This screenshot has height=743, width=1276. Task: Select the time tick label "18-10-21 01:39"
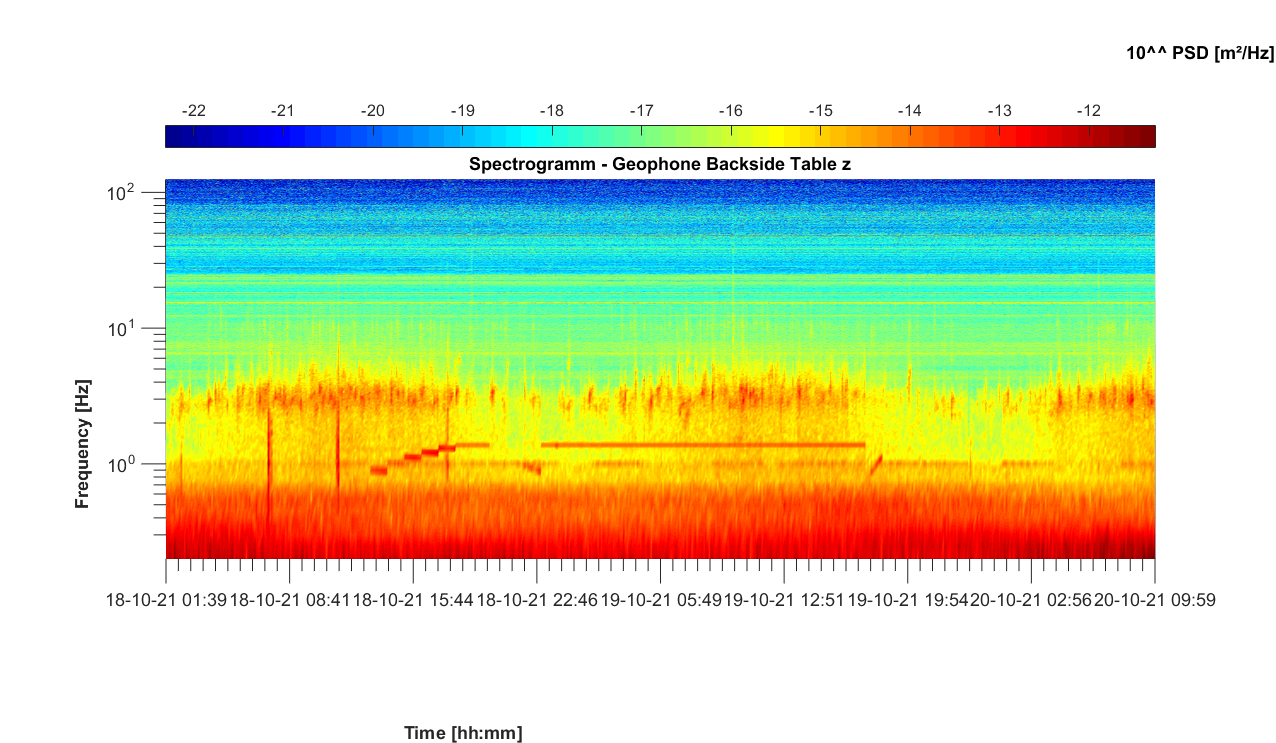coord(166,600)
